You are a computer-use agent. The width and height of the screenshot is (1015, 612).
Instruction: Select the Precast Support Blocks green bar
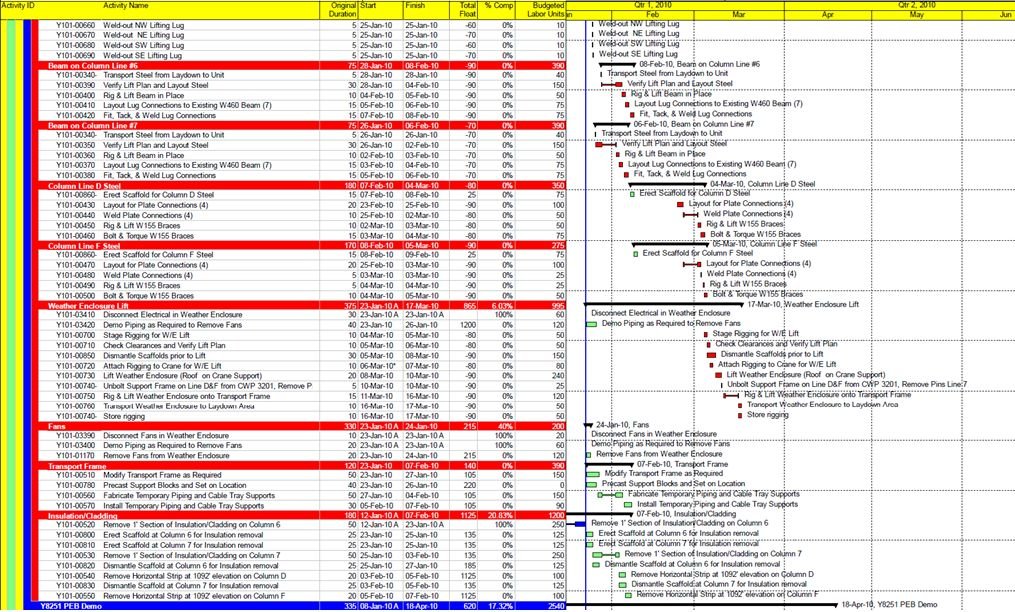tap(591, 484)
